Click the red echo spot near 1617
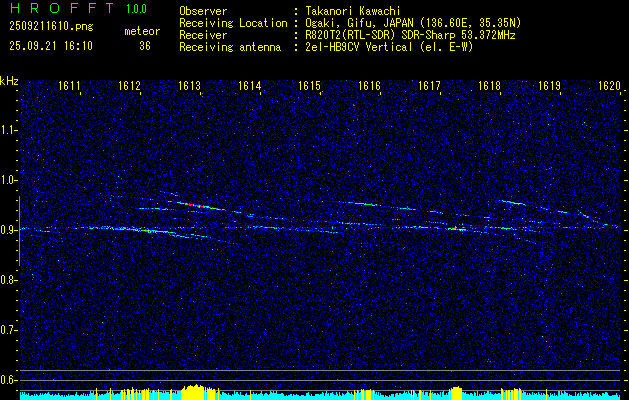629x400 pixels. coord(457,229)
